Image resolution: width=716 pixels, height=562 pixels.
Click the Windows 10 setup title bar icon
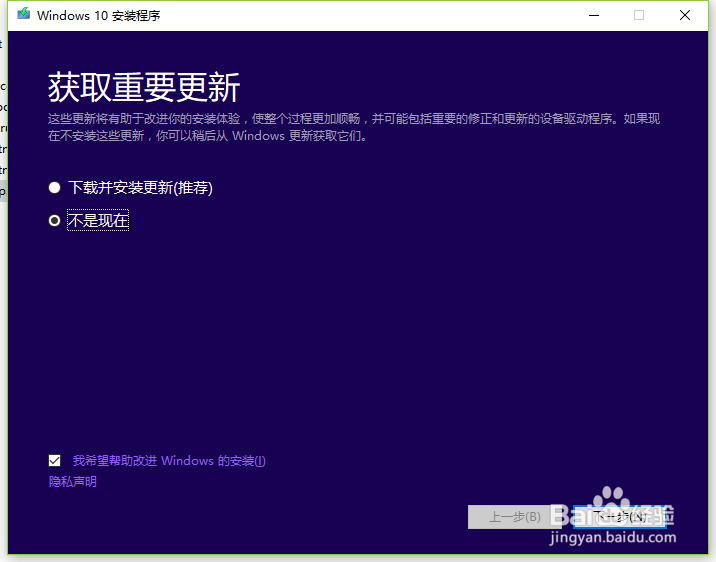[x=23, y=14]
